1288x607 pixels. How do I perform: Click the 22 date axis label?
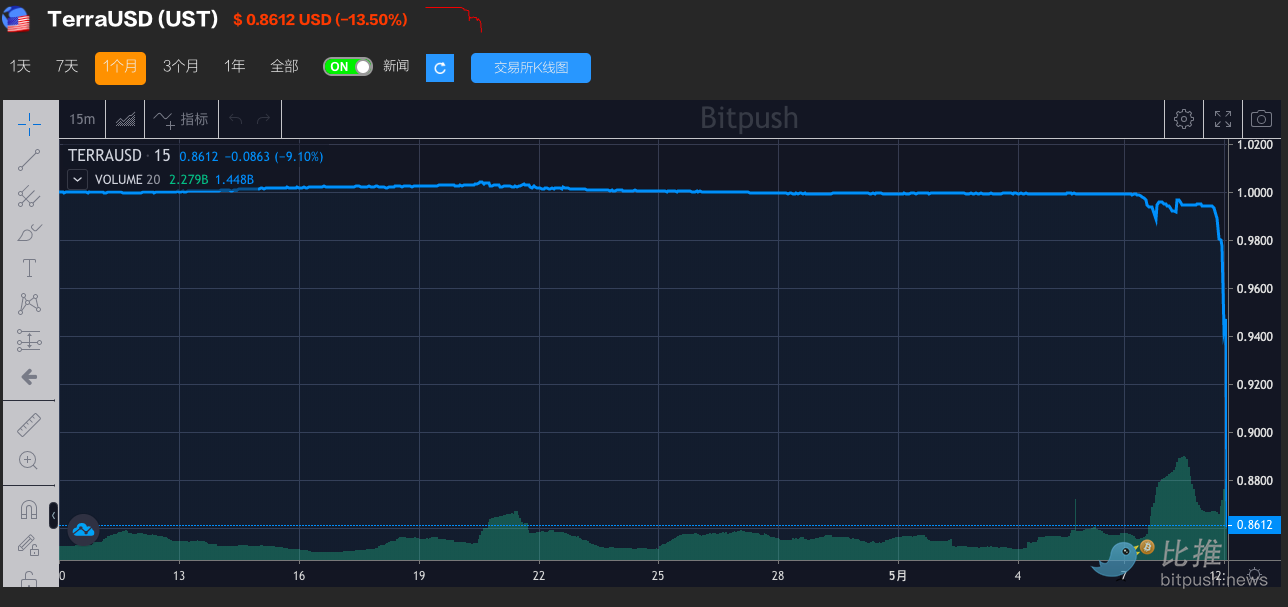click(539, 576)
